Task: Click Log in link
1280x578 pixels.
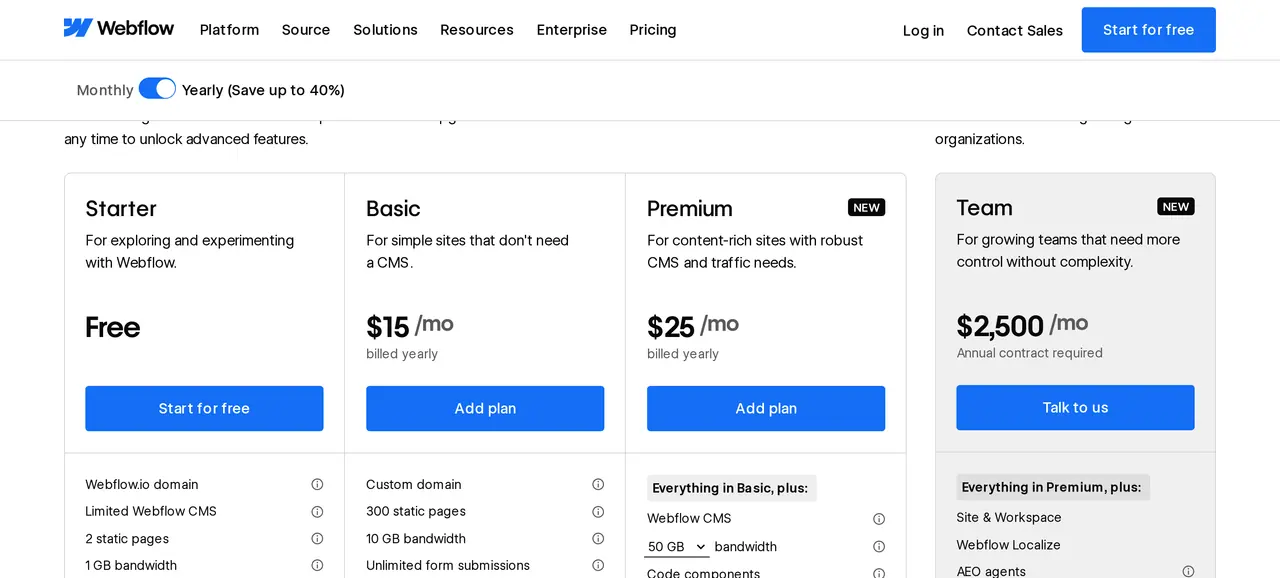Action: pos(923,31)
